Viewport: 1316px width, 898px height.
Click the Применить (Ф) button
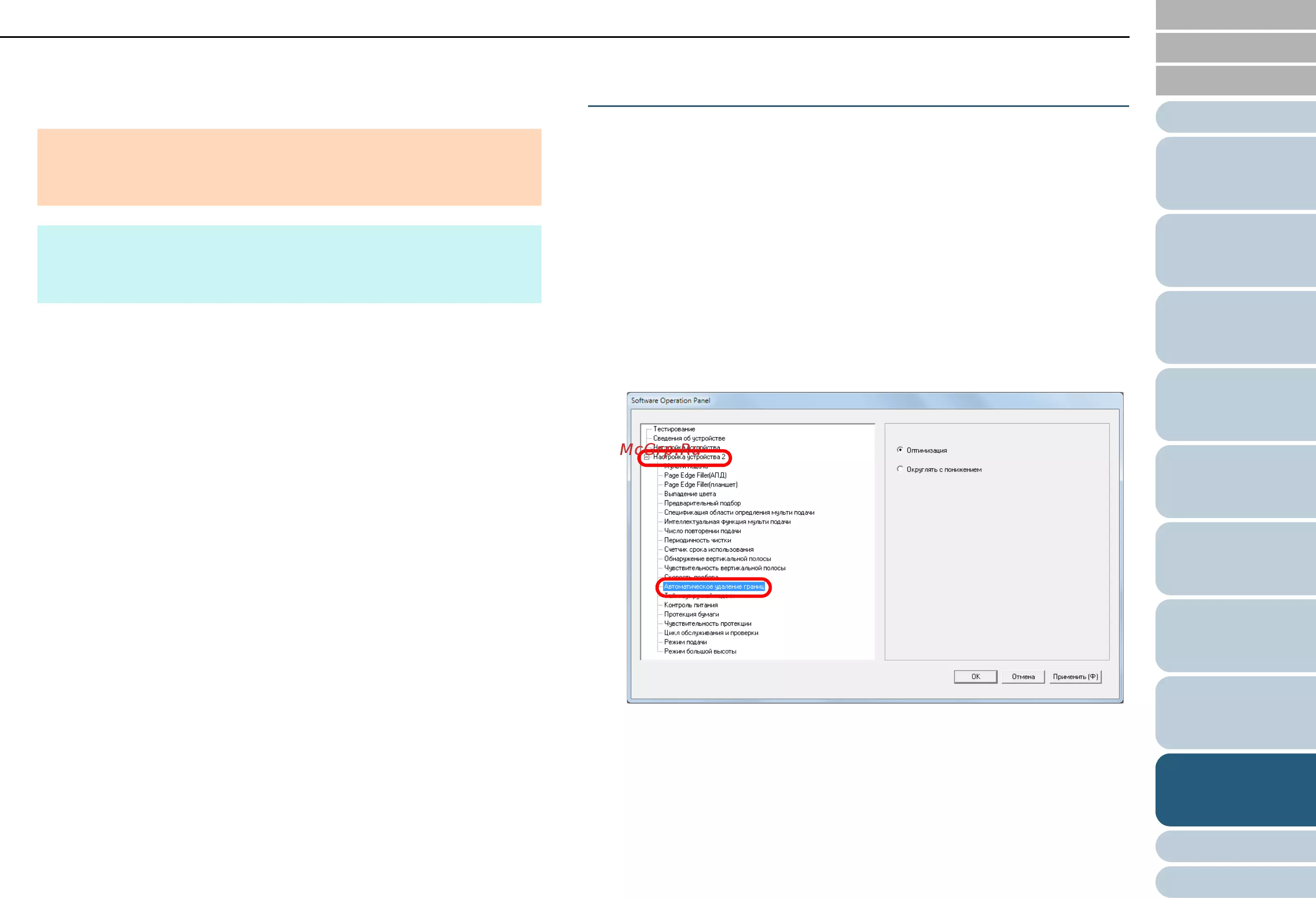coord(1075,677)
